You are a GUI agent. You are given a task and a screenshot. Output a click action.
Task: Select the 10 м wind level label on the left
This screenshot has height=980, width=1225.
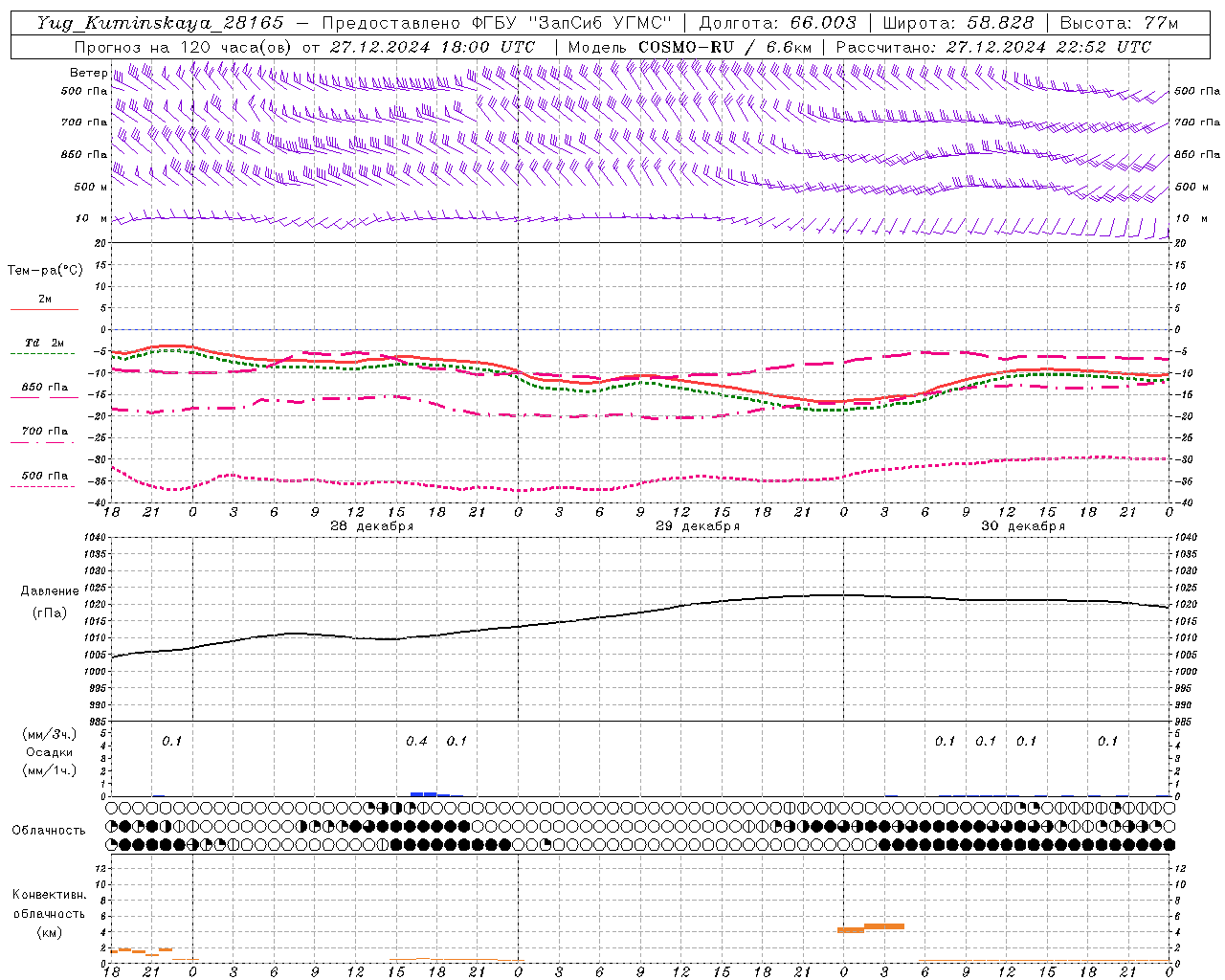tap(92, 218)
